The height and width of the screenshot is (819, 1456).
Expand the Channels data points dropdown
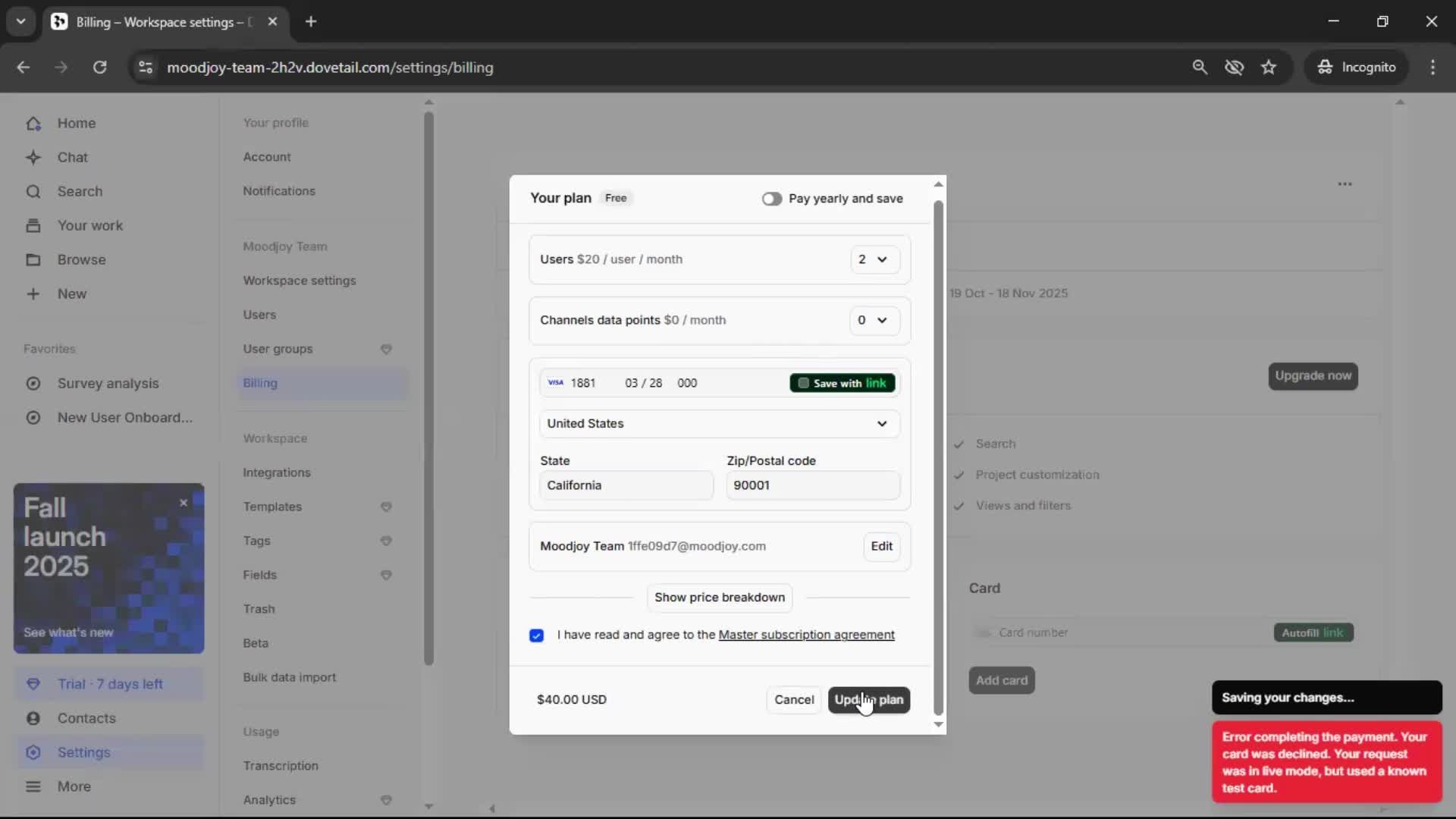(874, 321)
